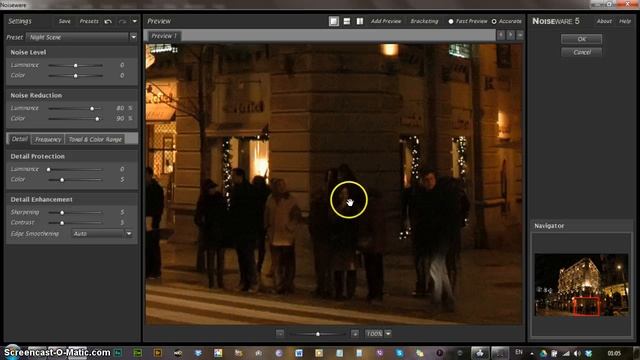640x360 pixels.
Task: Zoom in with the plus button
Action: 355,333
